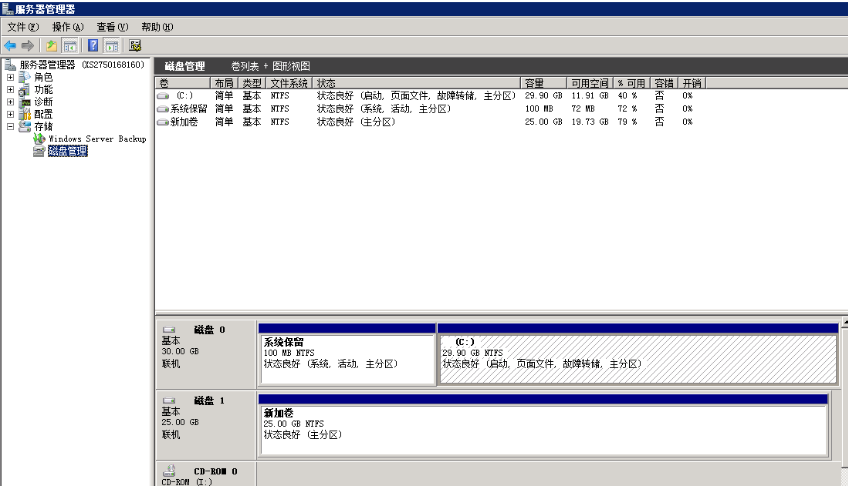Screen dimensions: 848x490
Task: Click the CD-ROM 0 drive icon
Action: tap(169, 471)
